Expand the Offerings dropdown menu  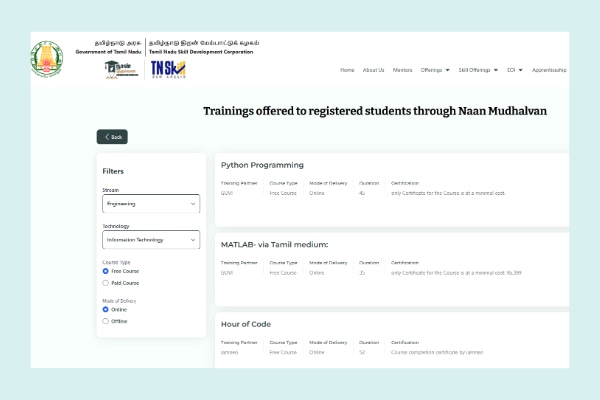pyautogui.click(x=435, y=70)
